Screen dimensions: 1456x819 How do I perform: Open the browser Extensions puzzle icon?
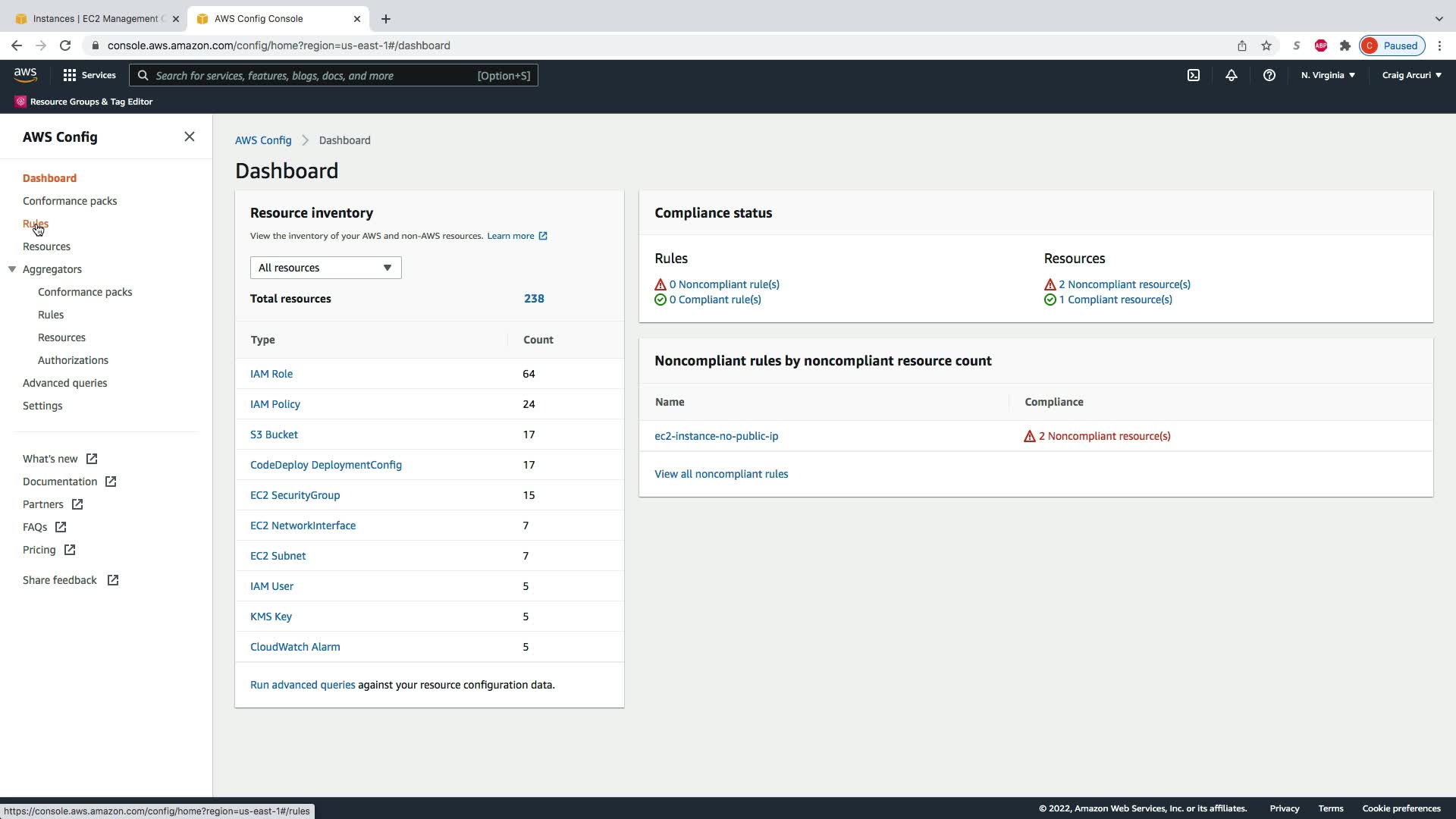(1345, 45)
